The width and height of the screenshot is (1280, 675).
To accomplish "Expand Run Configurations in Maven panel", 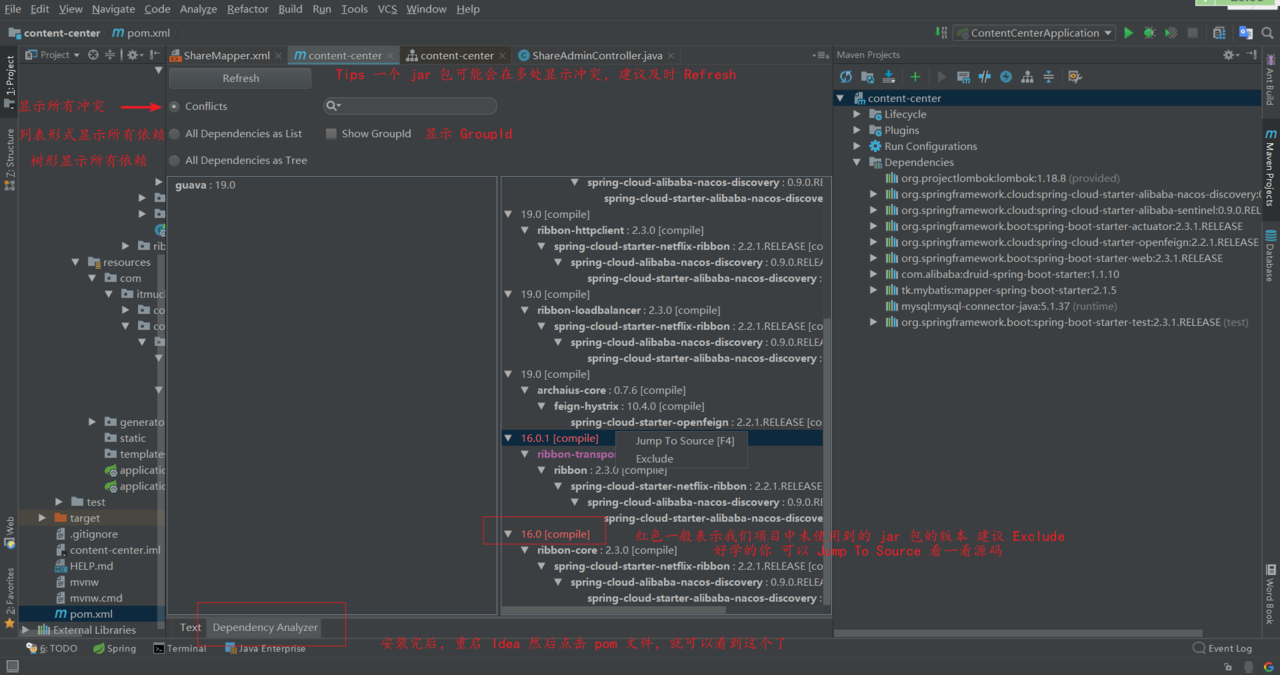I will pos(857,146).
